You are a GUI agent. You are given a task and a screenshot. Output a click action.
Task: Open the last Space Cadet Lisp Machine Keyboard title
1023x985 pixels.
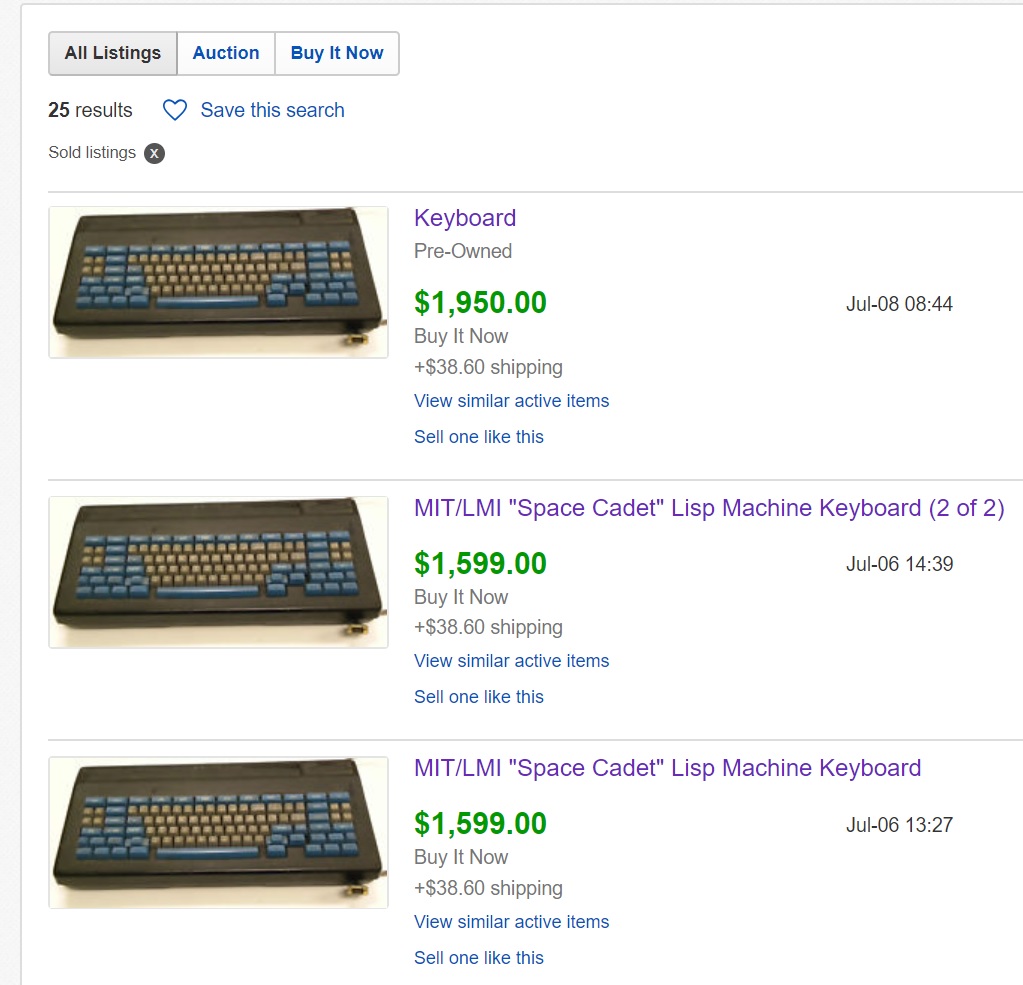[667, 768]
